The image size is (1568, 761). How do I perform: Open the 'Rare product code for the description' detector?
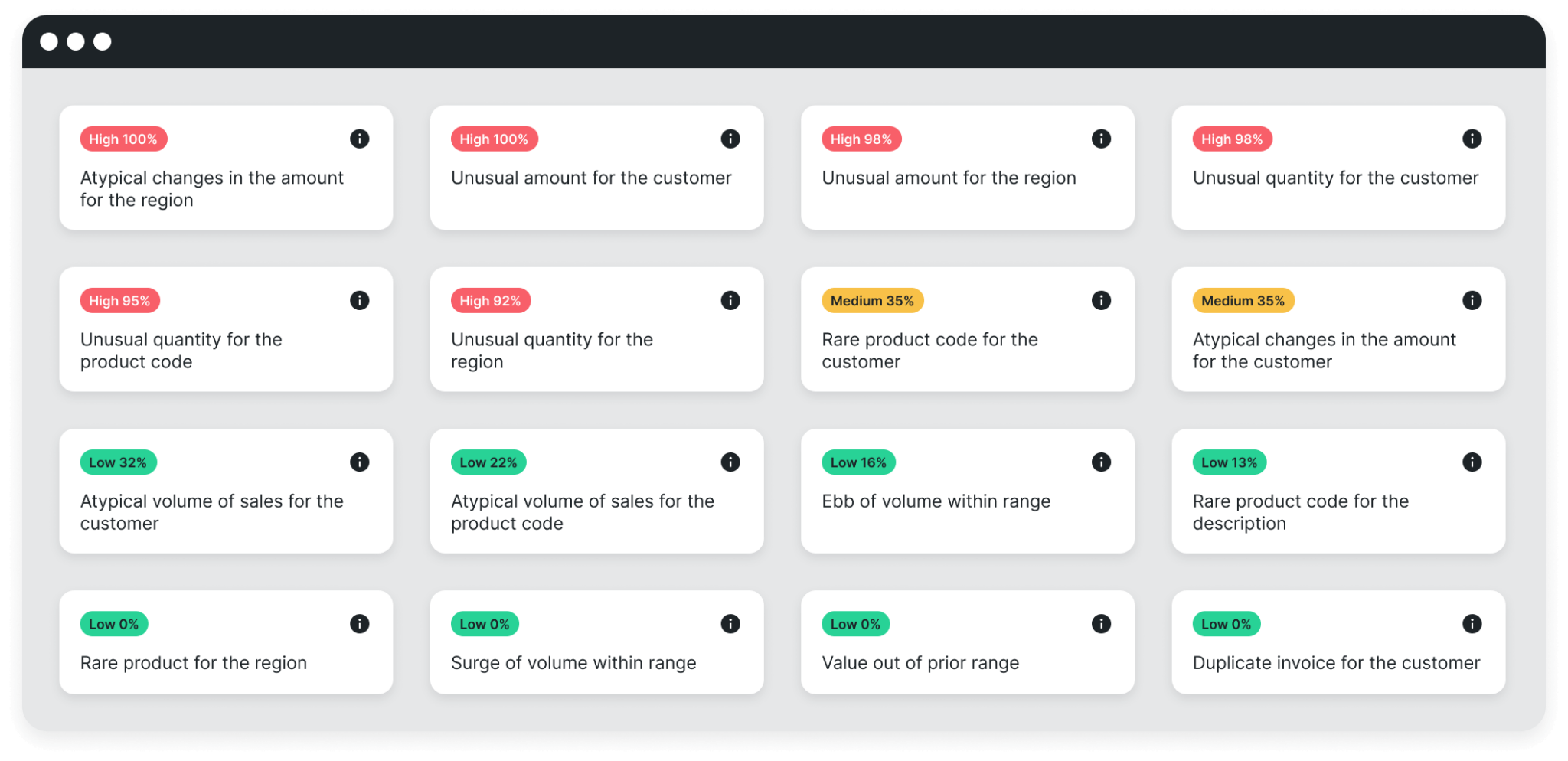(1338, 491)
